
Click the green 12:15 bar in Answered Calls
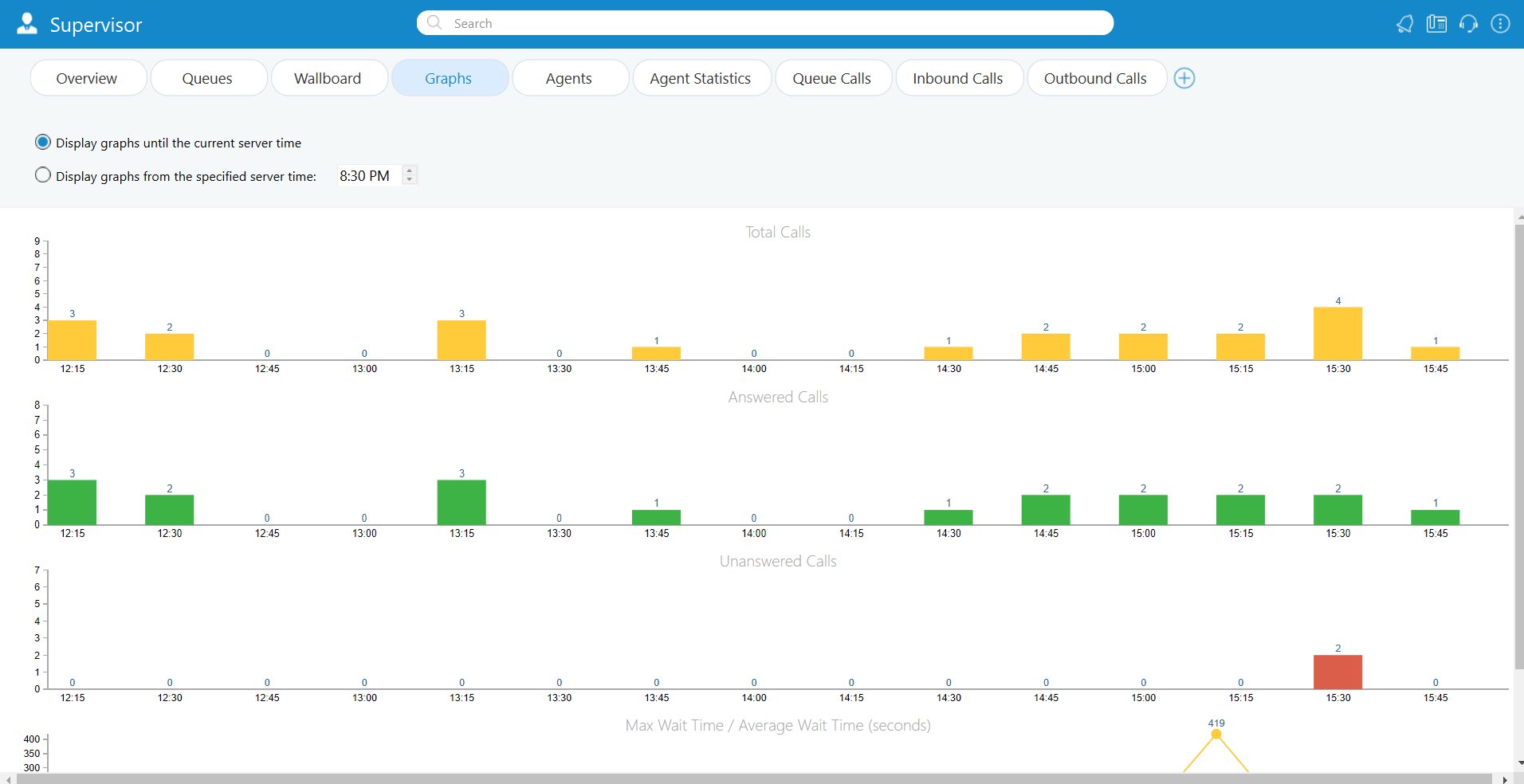click(72, 502)
